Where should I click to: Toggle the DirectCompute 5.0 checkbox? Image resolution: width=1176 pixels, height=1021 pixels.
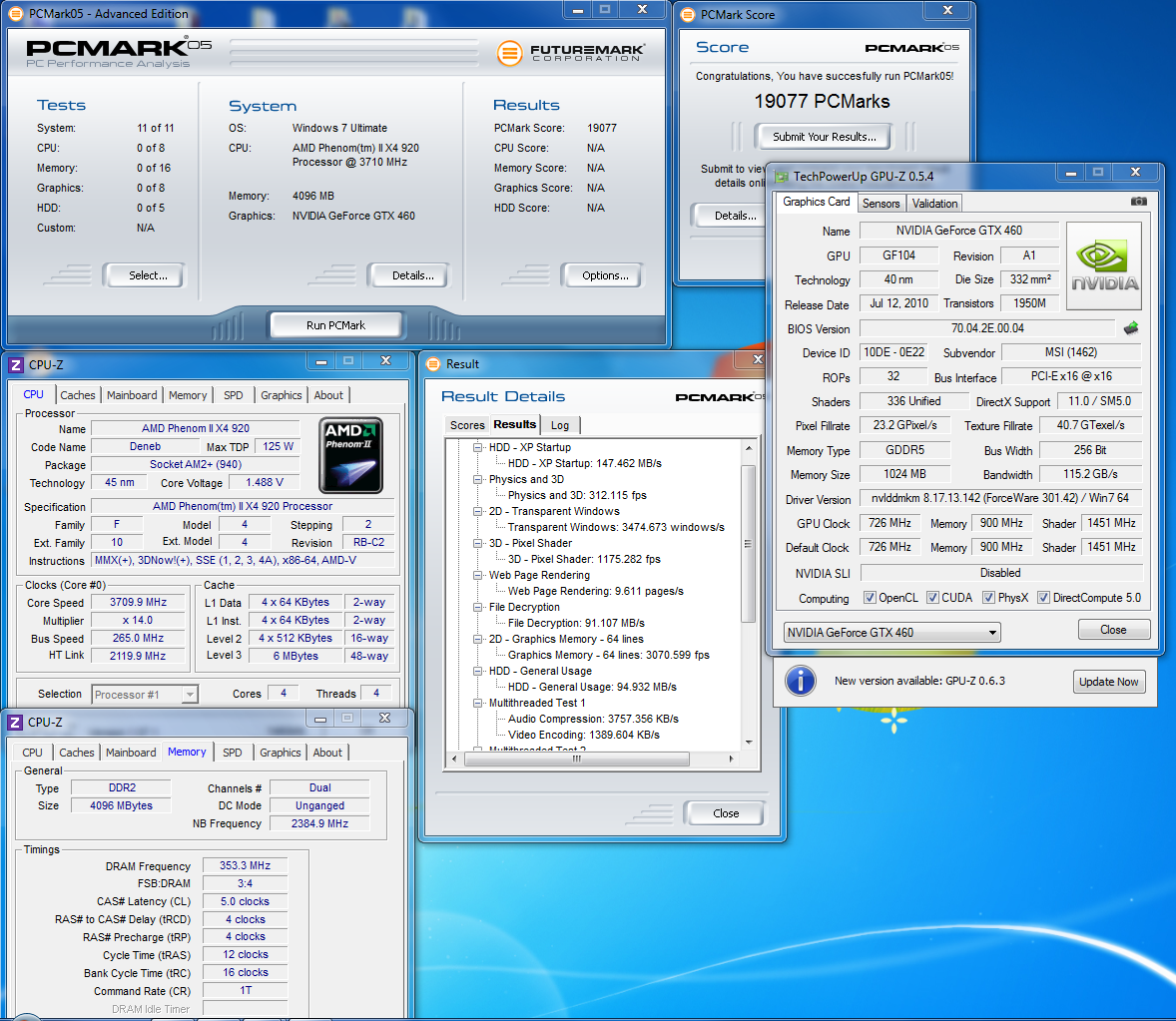pos(1044,598)
